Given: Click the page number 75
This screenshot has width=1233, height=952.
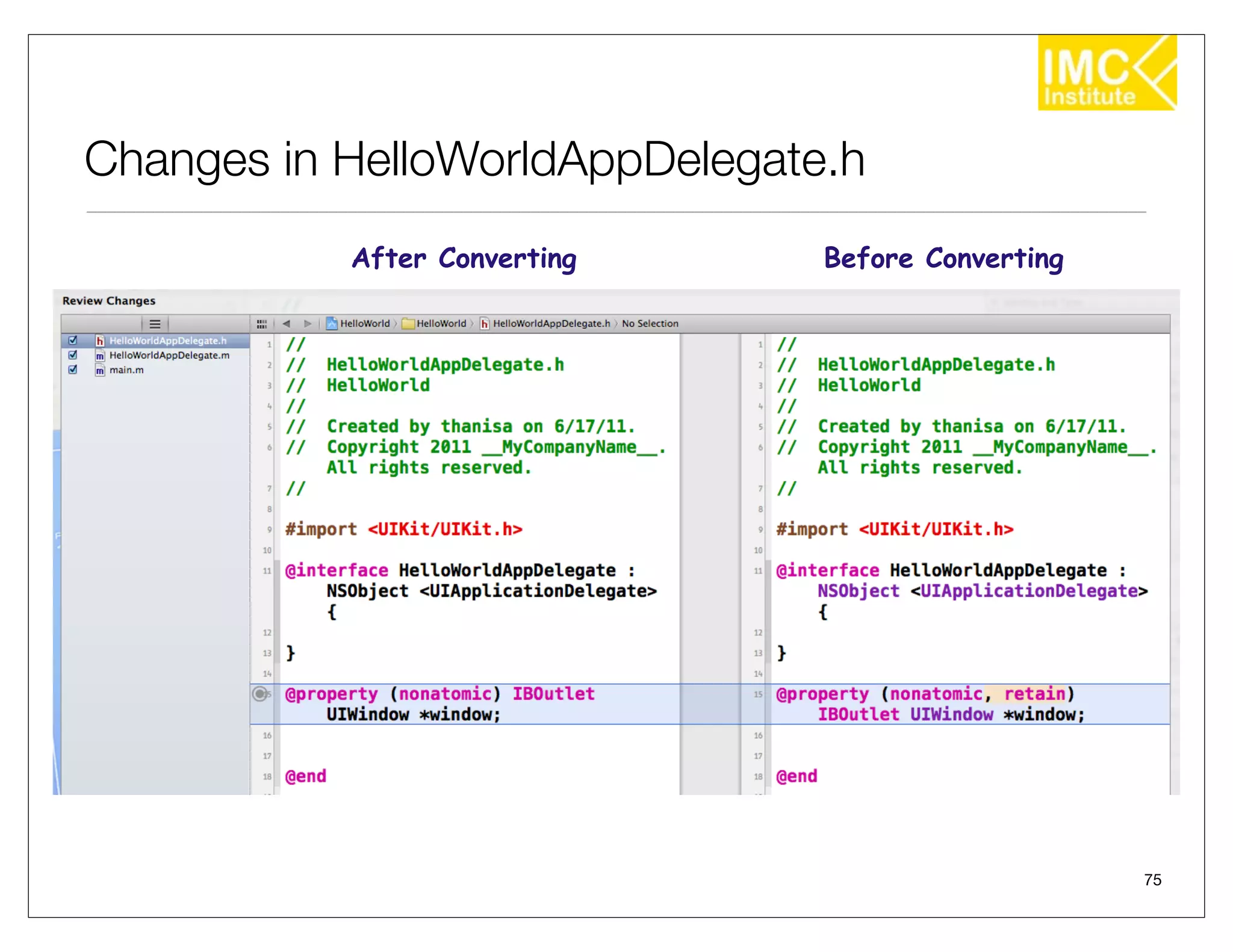Looking at the screenshot, I should [x=1153, y=880].
